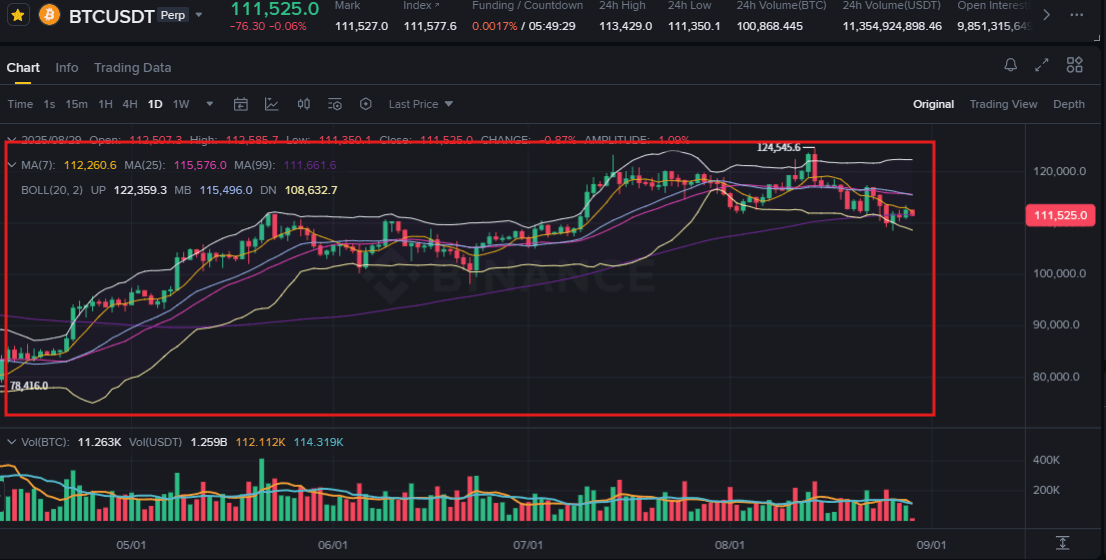This screenshot has height=560, width=1106.
Task: Click the 78,416.0 low price marker
Action: coord(29,386)
